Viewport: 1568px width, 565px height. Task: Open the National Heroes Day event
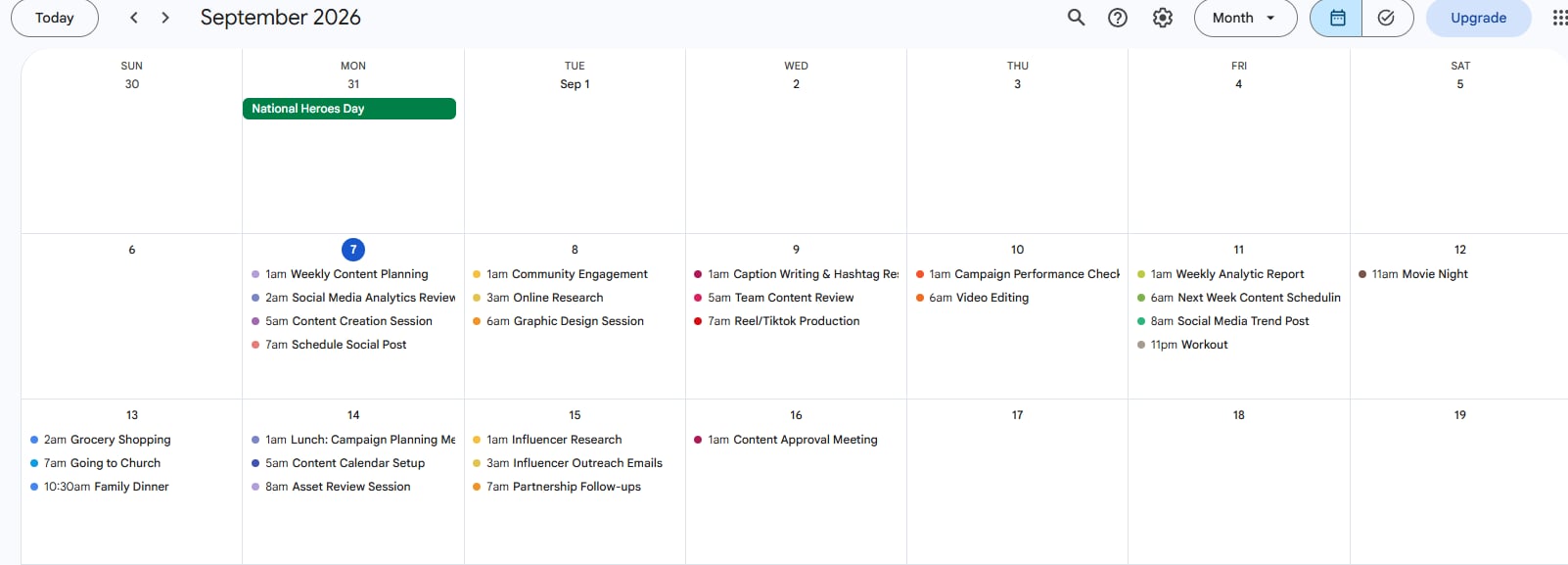pyautogui.click(x=349, y=109)
